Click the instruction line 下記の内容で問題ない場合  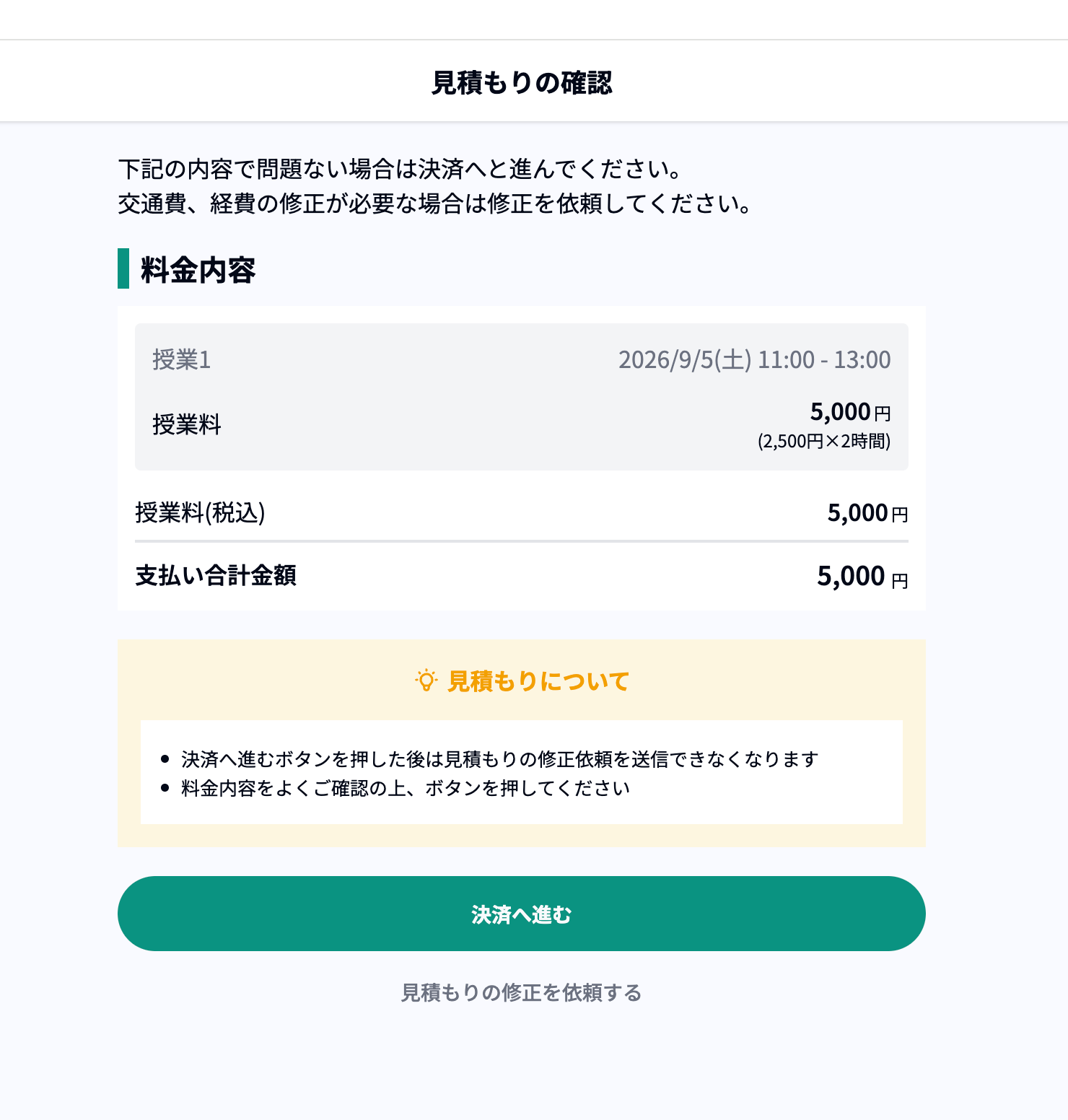click(400, 169)
